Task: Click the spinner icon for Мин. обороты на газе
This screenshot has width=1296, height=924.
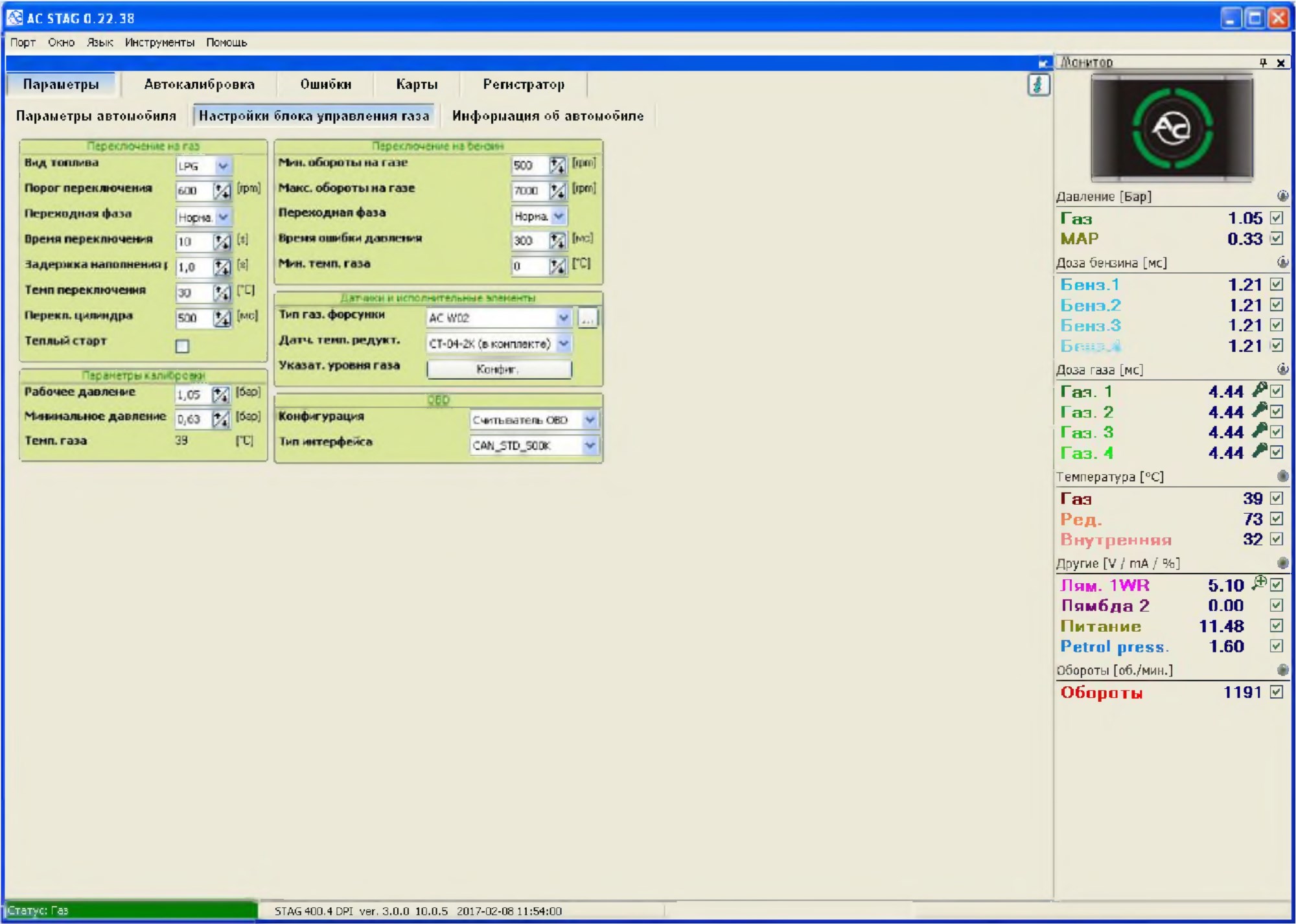Action: [x=557, y=165]
